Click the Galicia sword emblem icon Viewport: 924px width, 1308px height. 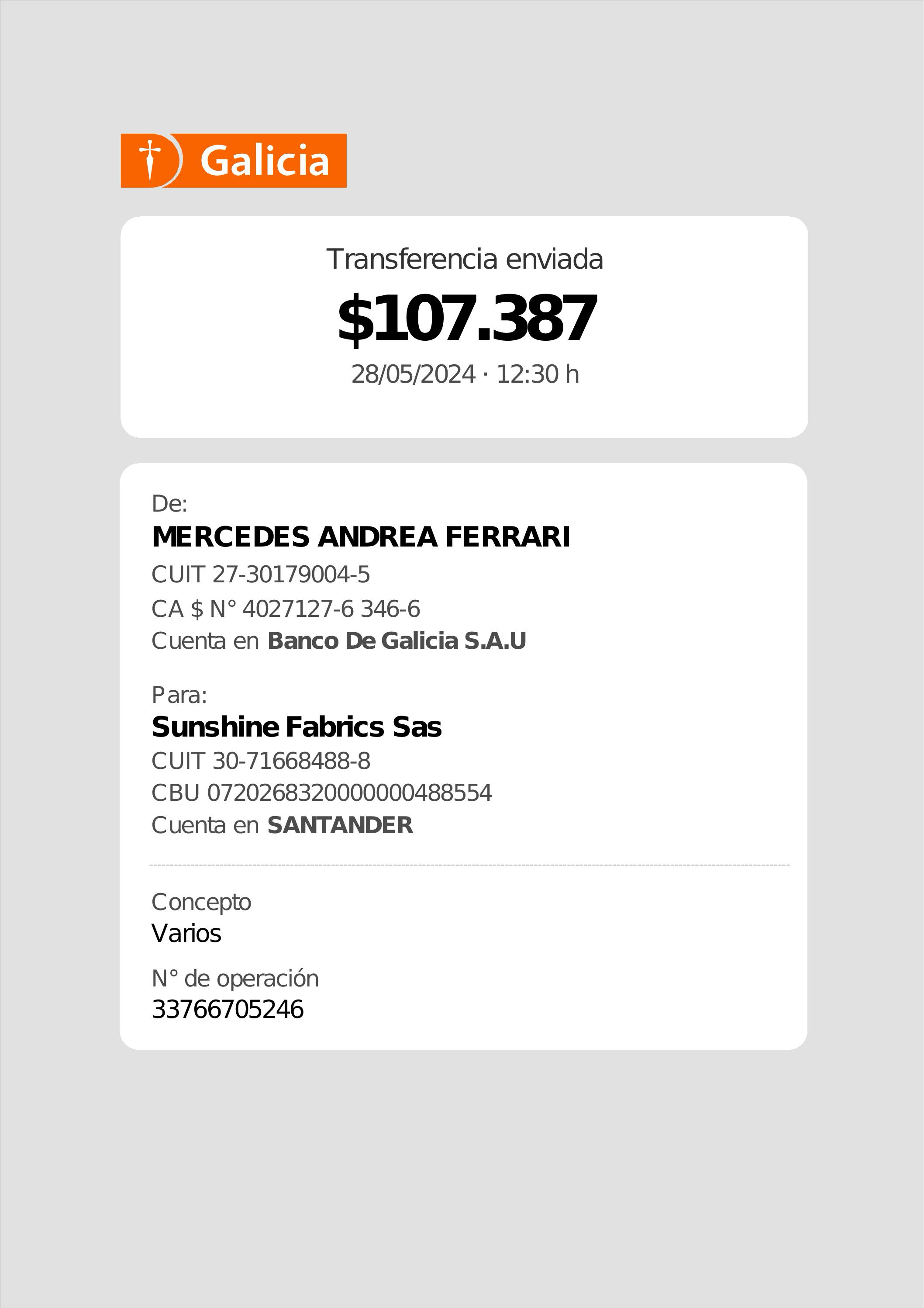150,160
